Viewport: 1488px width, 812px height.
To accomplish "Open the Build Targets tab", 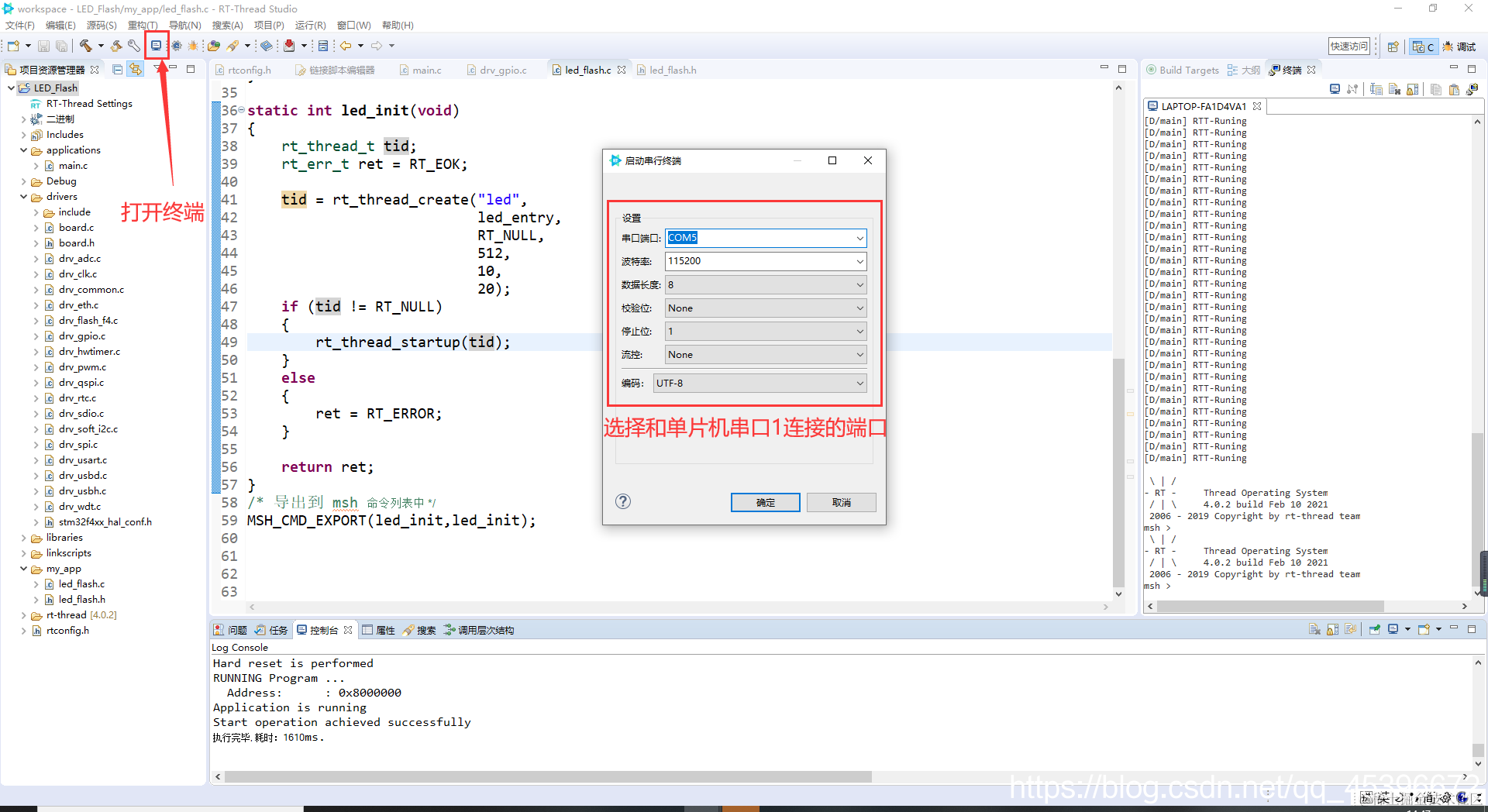I will [1183, 70].
